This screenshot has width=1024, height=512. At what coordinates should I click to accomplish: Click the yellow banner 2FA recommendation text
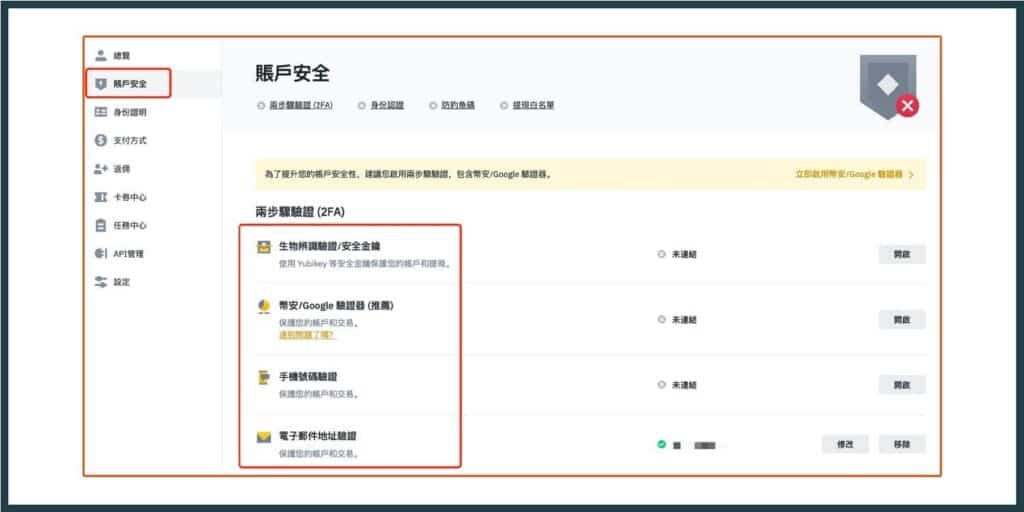coord(408,174)
